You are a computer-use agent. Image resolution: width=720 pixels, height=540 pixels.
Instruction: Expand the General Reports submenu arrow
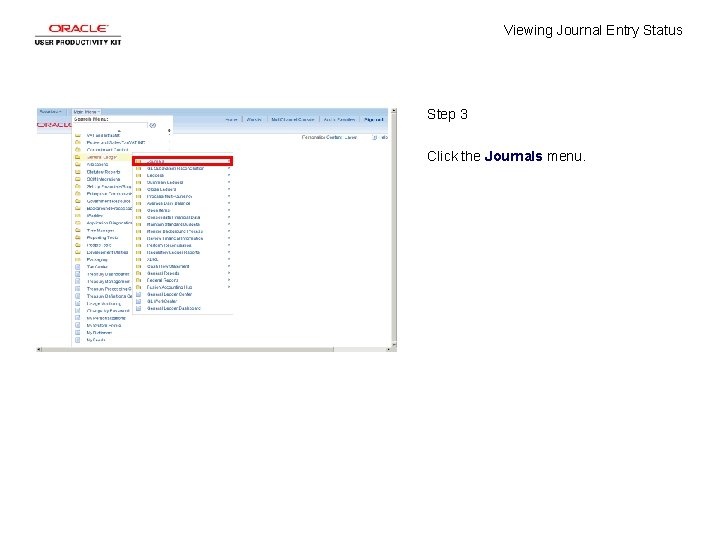(228, 273)
